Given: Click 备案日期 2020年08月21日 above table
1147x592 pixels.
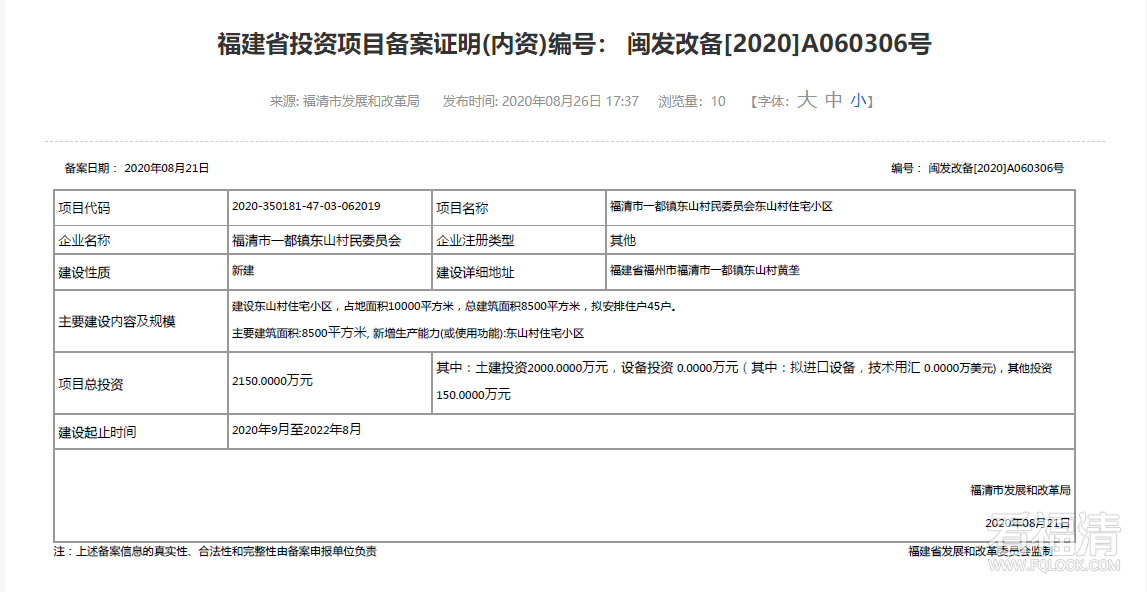Looking at the screenshot, I should (x=137, y=168).
